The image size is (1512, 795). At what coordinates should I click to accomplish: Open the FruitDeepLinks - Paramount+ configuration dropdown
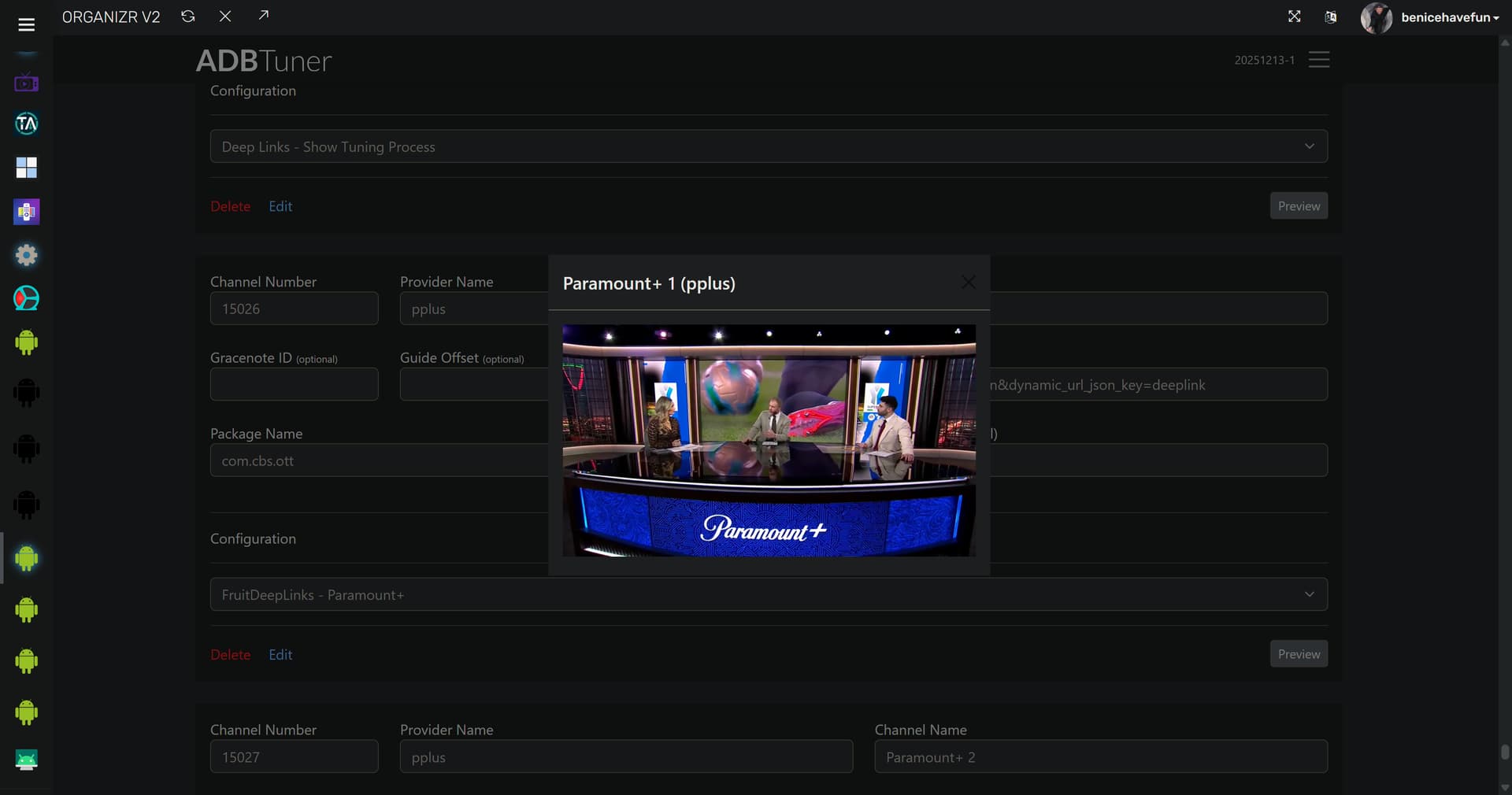pos(768,595)
